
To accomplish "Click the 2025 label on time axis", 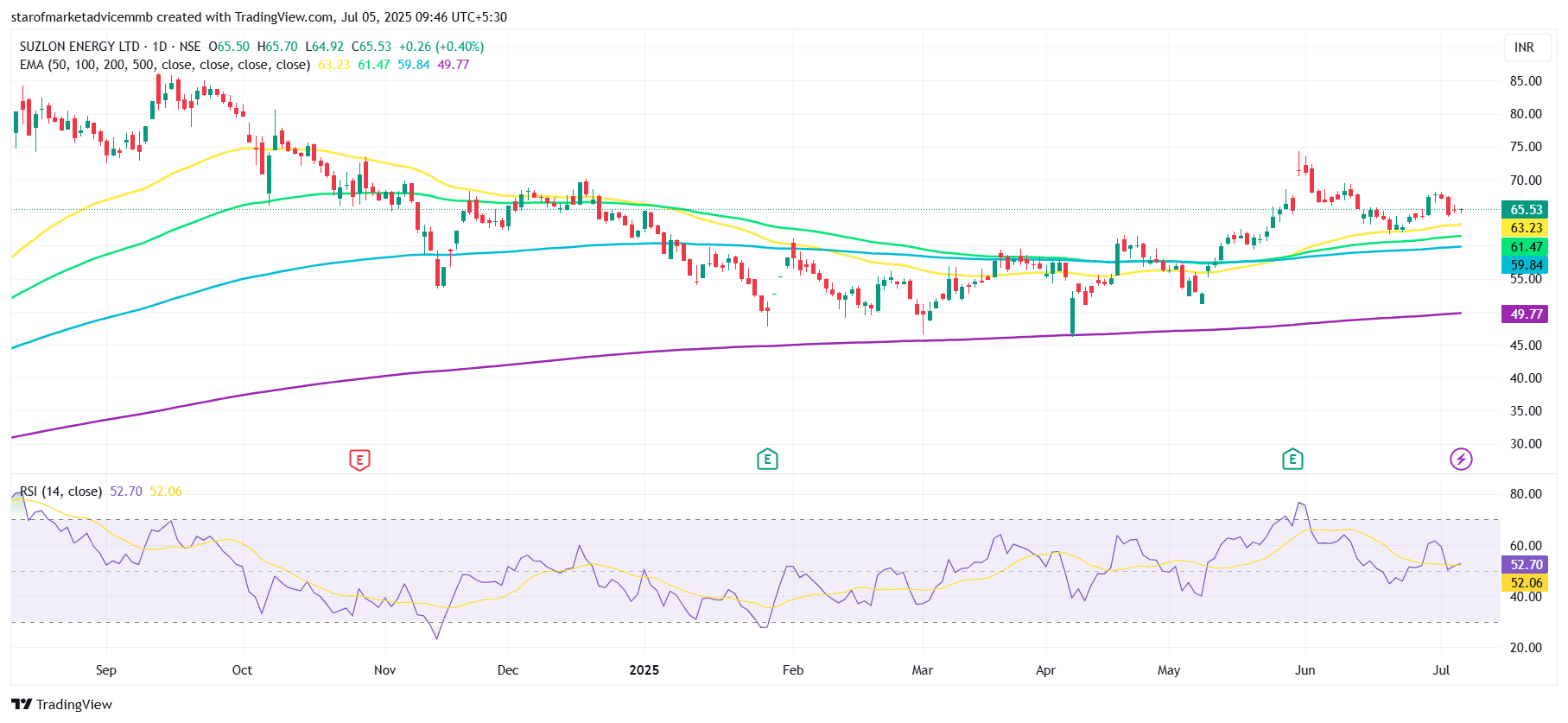I will tap(644, 670).
